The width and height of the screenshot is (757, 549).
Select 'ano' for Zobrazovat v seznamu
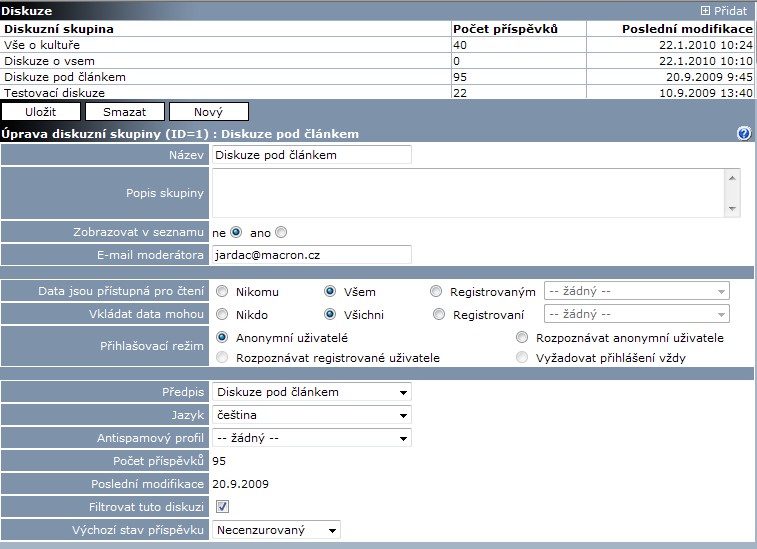[281, 232]
